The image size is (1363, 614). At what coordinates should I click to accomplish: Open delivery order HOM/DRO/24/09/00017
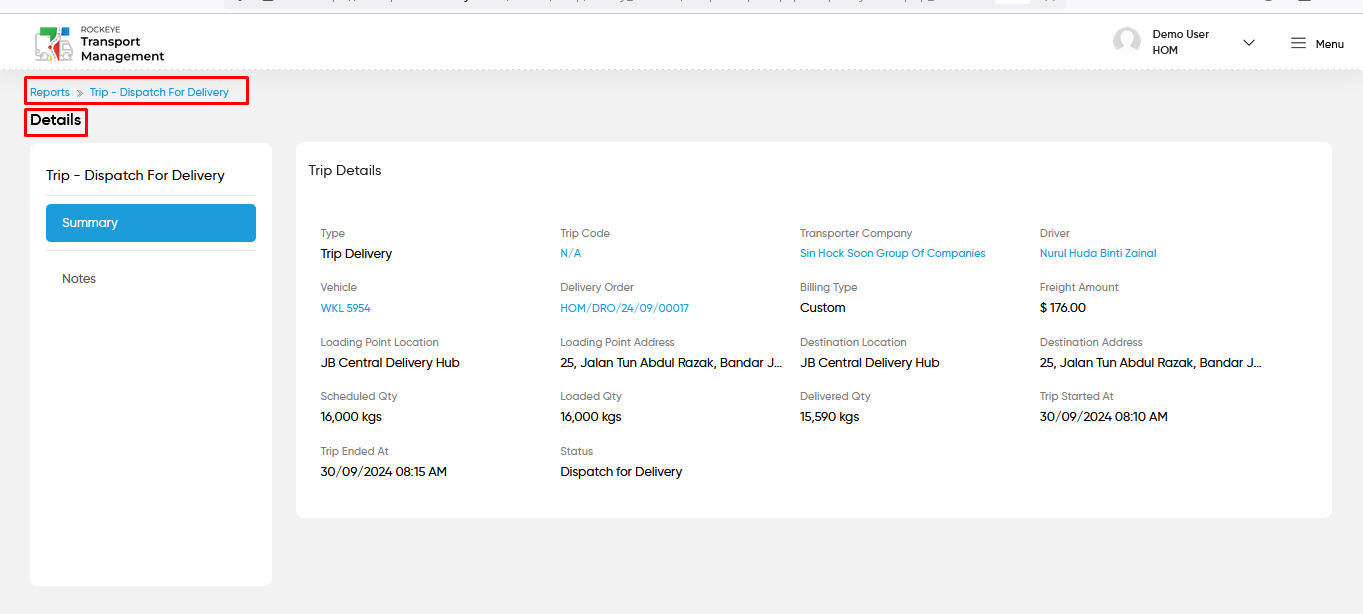(x=624, y=308)
